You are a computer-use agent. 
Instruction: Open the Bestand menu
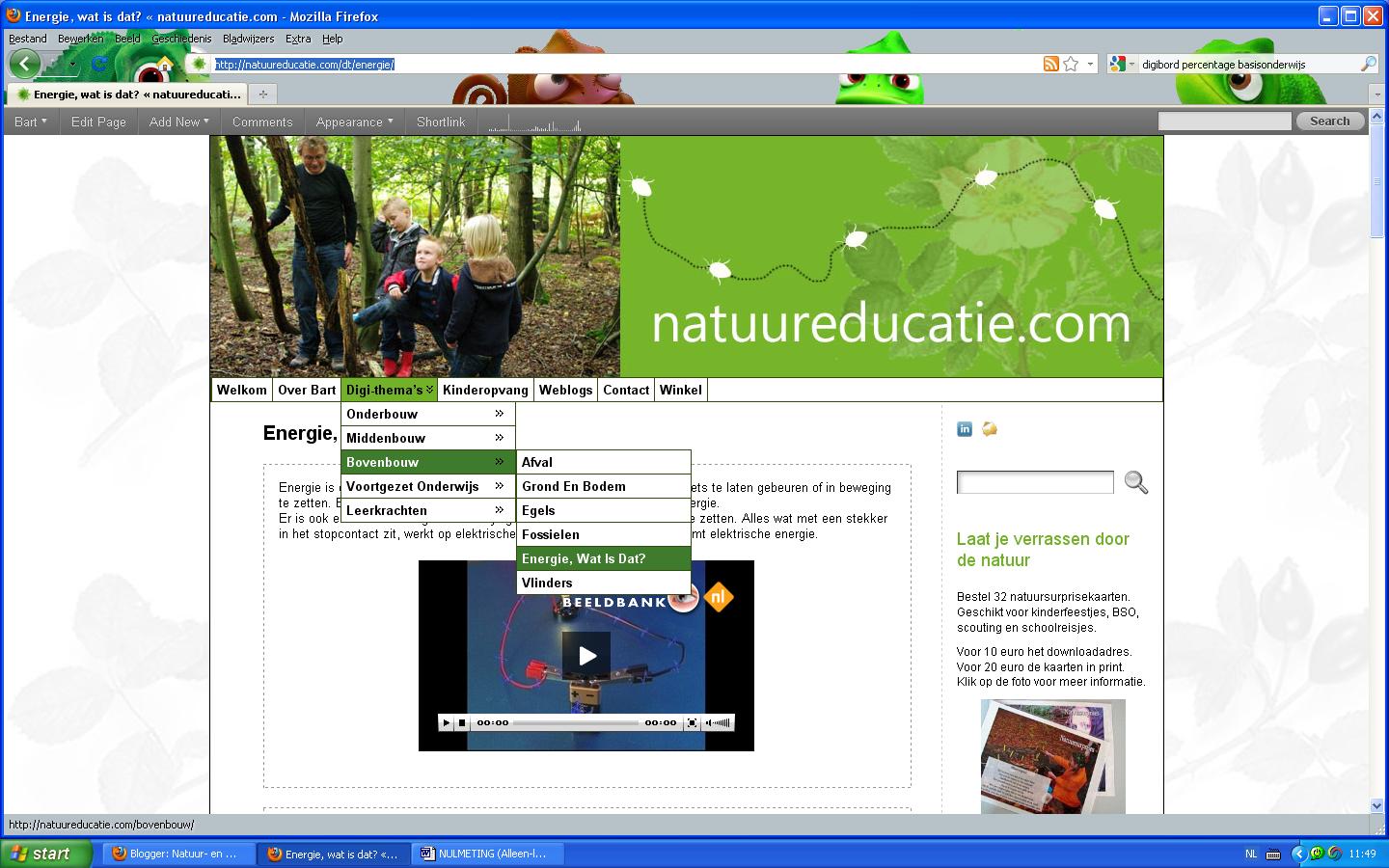click(x=28, y=39)
